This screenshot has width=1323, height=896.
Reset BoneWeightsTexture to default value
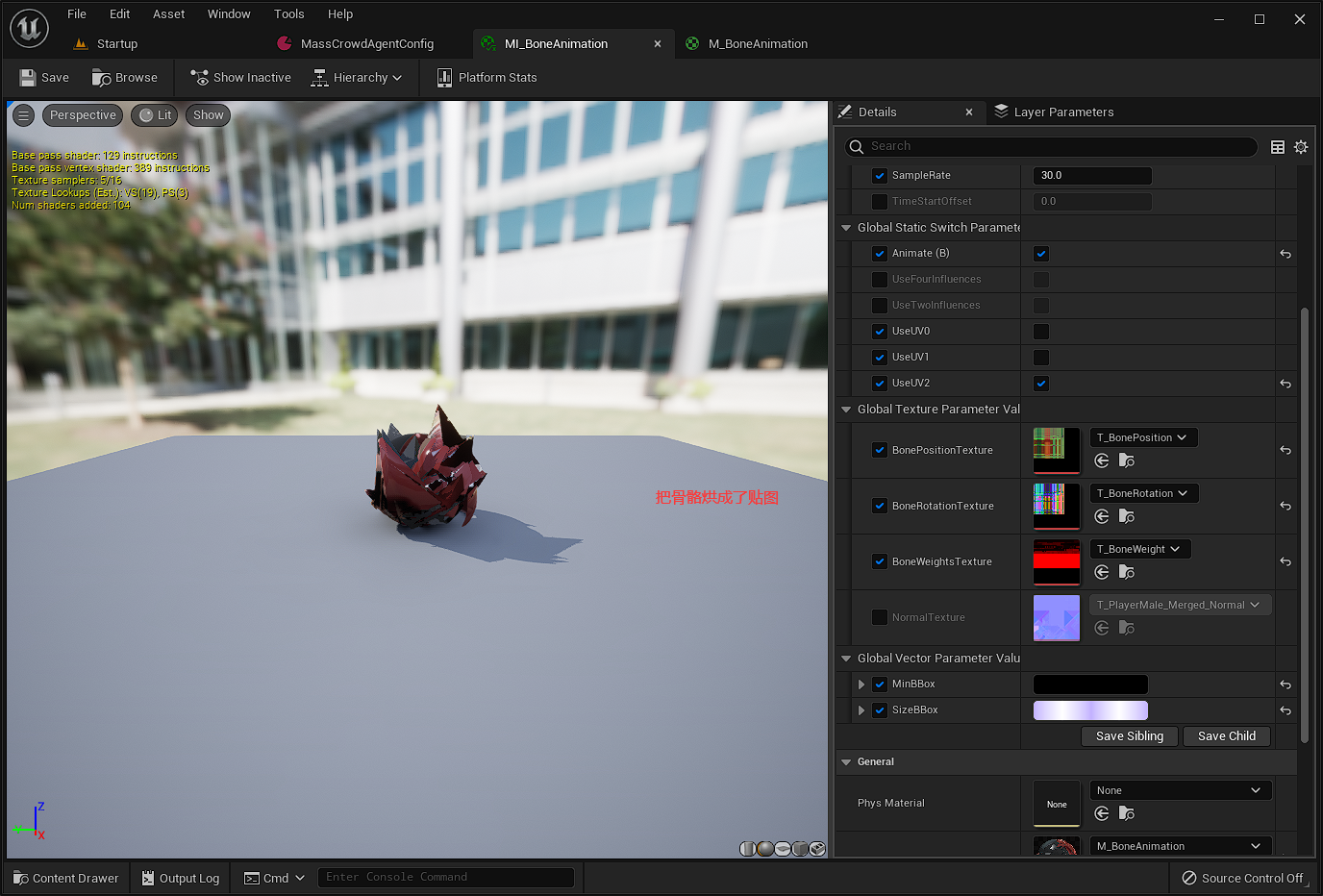(1286, 562)
